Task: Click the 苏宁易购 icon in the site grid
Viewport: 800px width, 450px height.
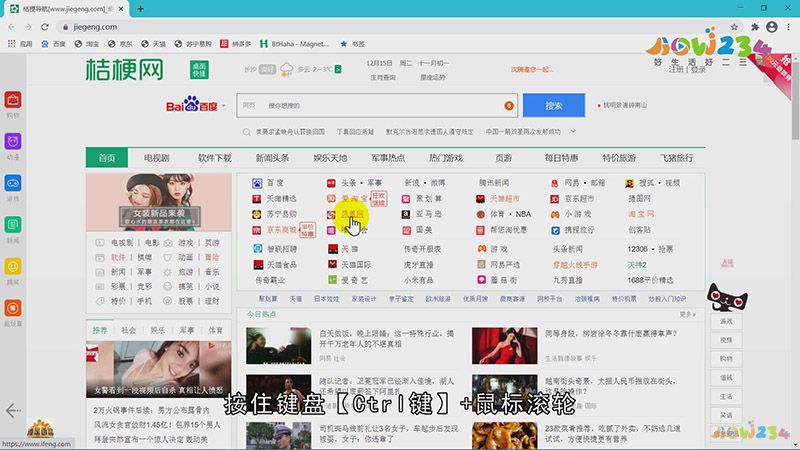Action: [257, 214]
